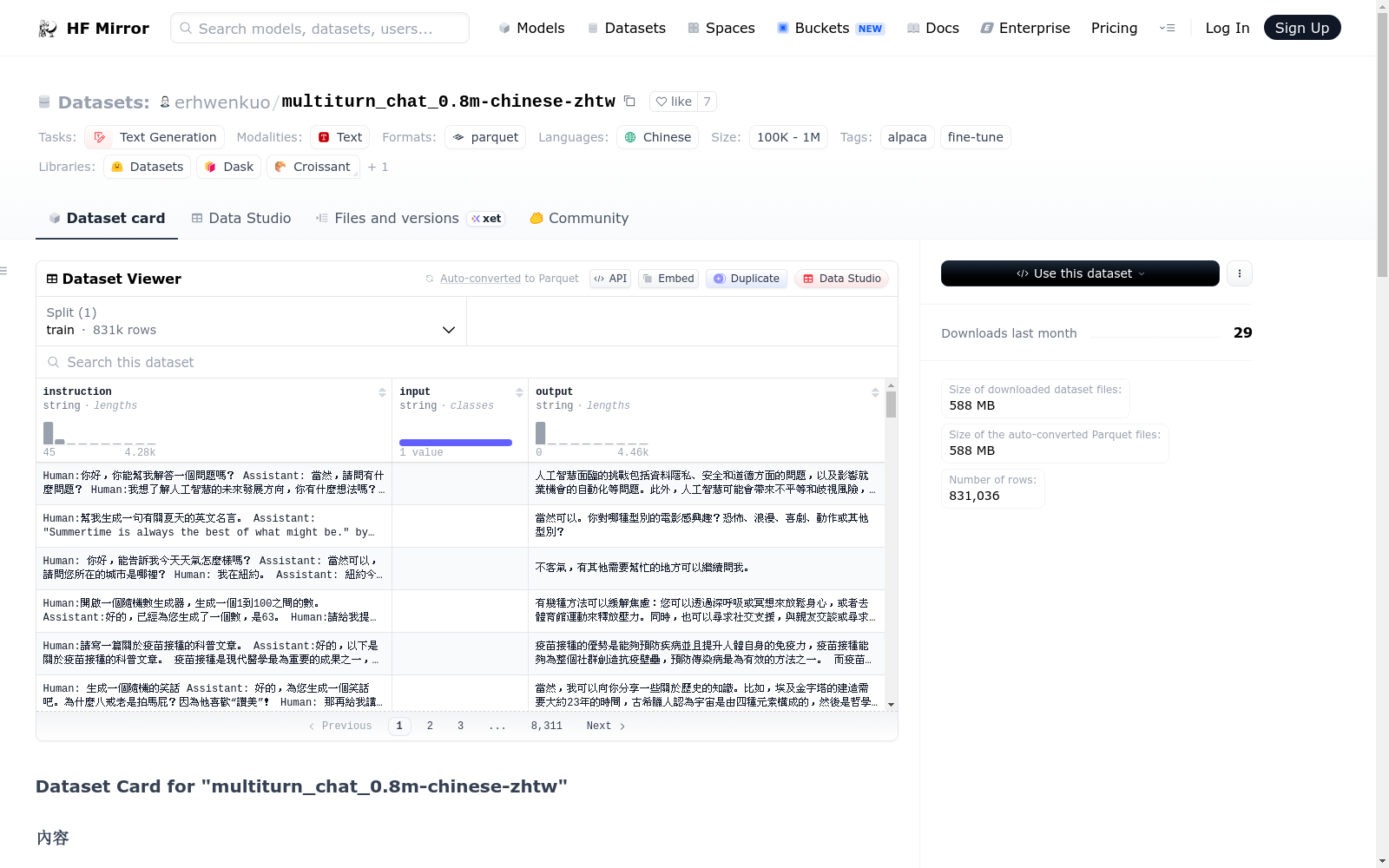Image resolution: width=1389 pixels, height=868 pixels.
Task: Go to the Community tab
Action: [579, 219]
